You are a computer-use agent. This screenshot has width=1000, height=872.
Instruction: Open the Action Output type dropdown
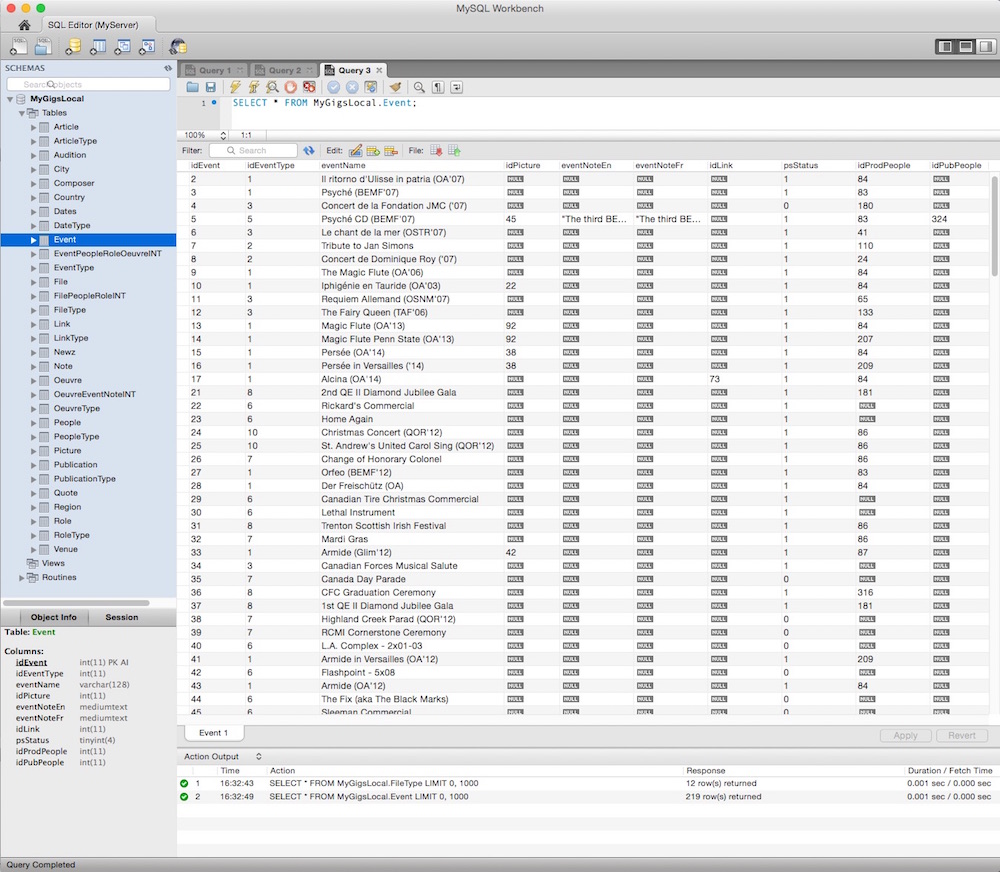point(259,756)
